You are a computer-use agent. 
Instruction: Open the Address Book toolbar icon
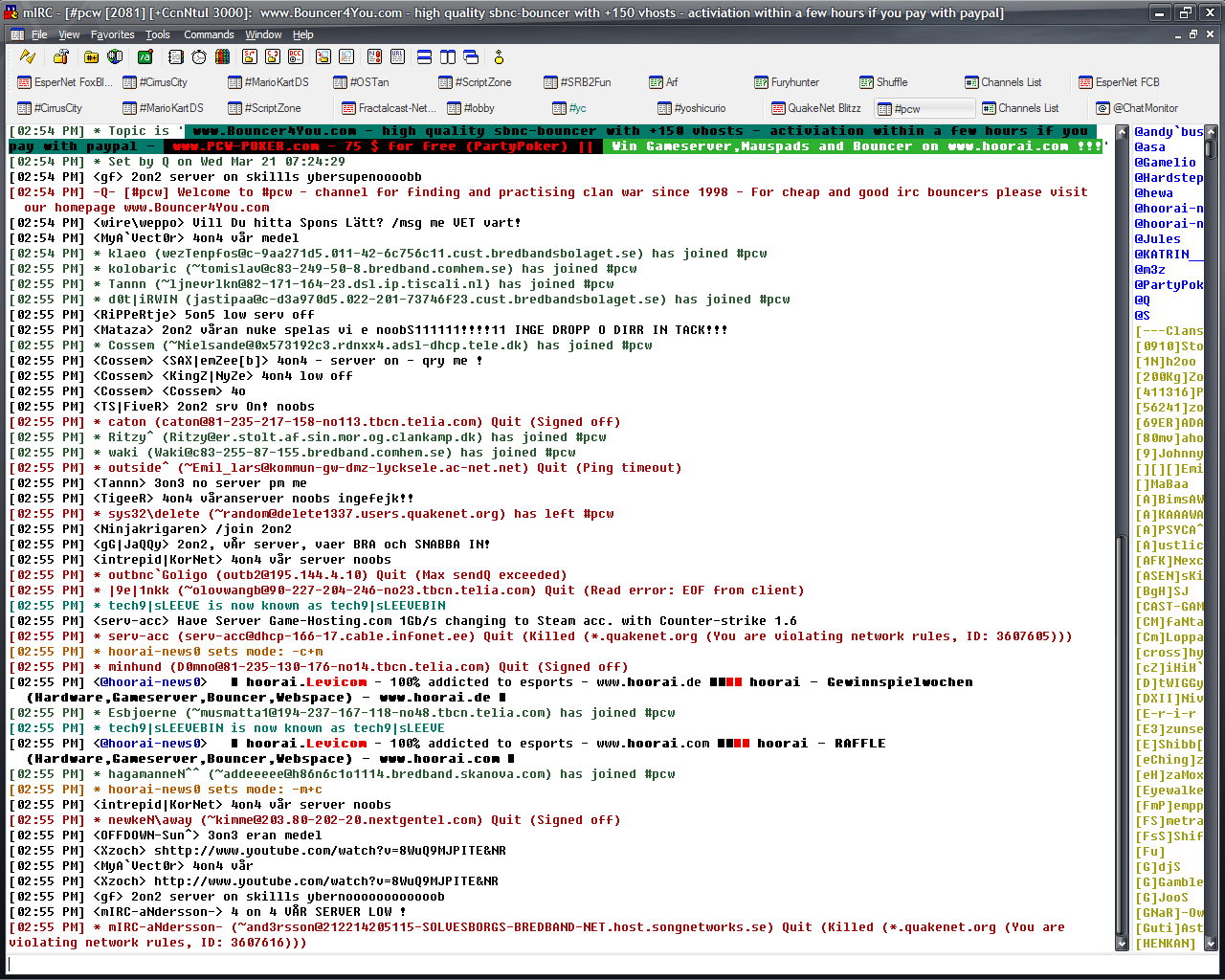pyautogui.click(x=175, y=57)
